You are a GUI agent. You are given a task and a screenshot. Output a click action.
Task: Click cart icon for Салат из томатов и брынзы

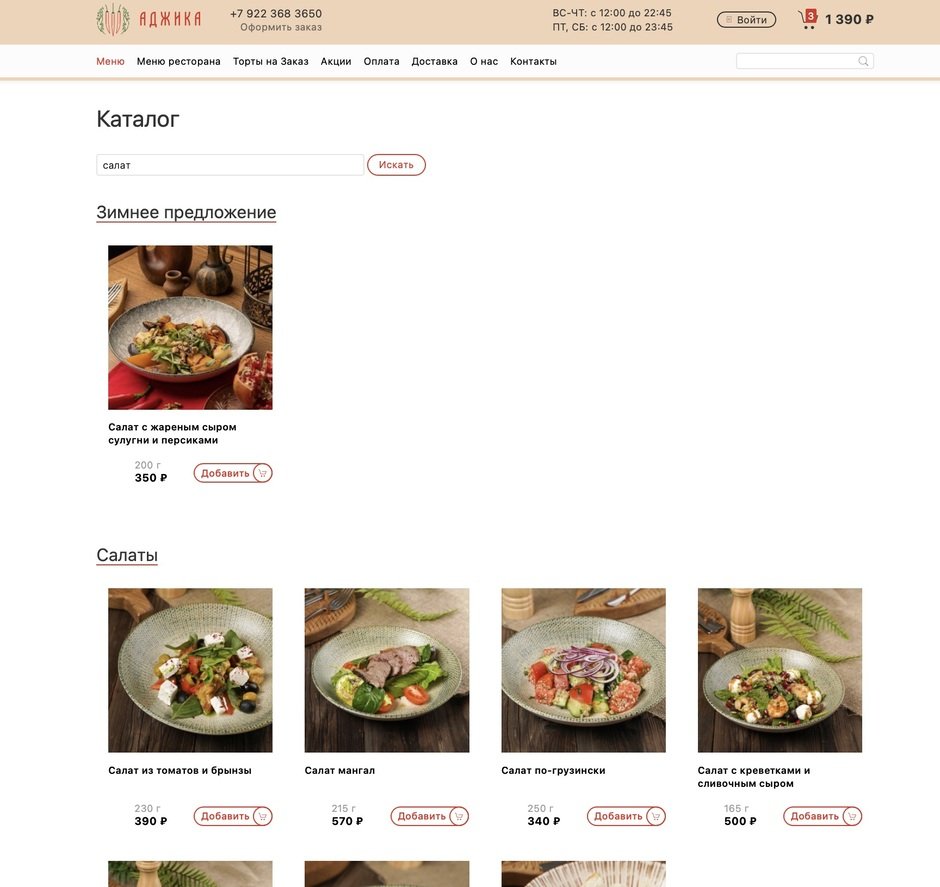[263, 816]
